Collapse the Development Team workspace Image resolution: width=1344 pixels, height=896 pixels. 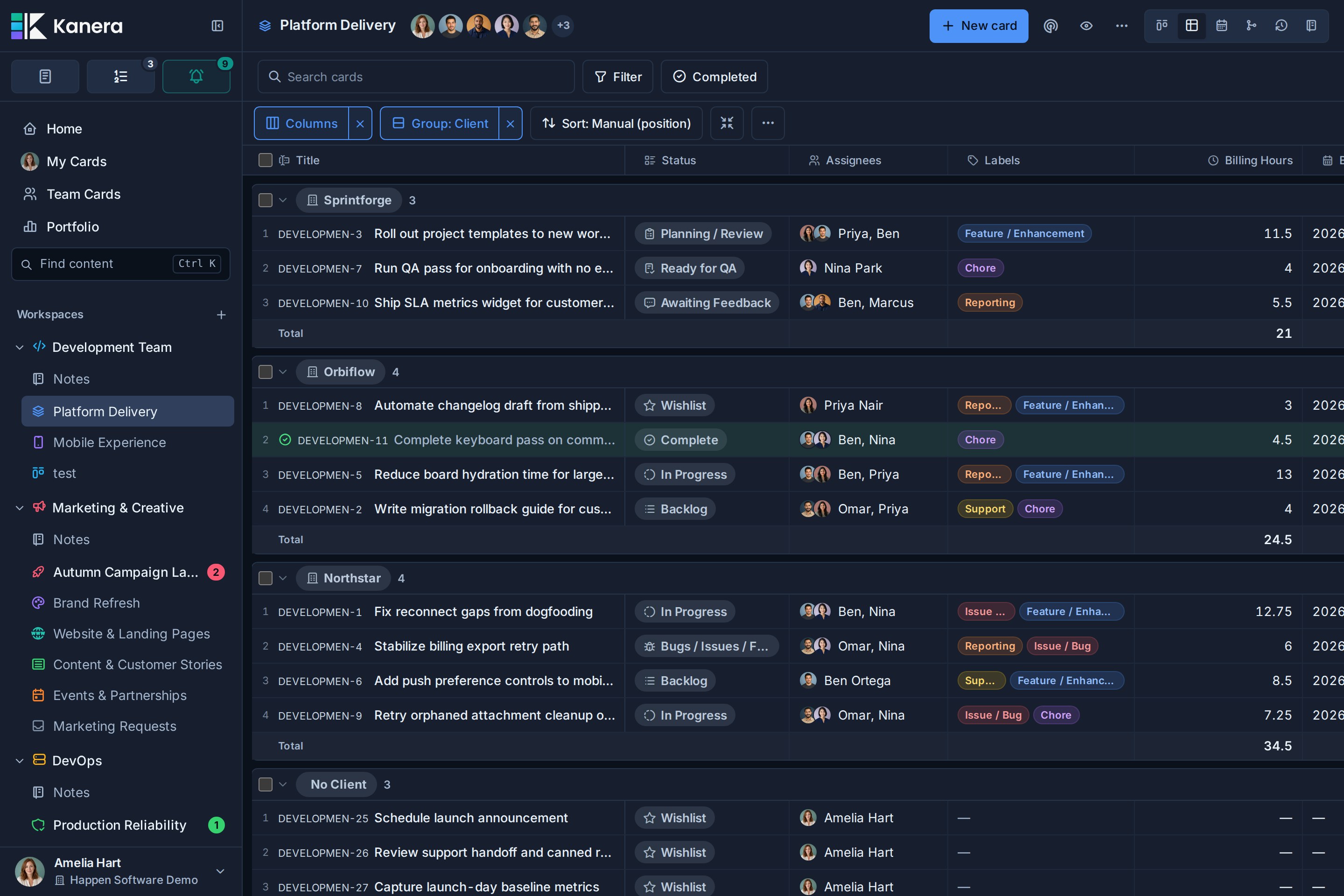pos(20,347)
